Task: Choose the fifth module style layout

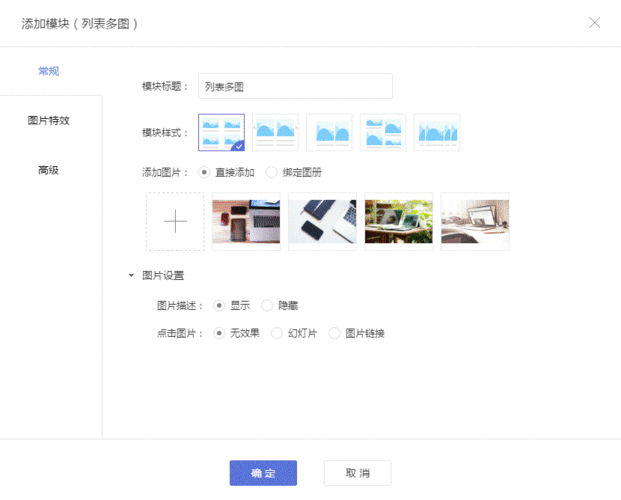Action: pyautogui.click(x=437, y=132)
